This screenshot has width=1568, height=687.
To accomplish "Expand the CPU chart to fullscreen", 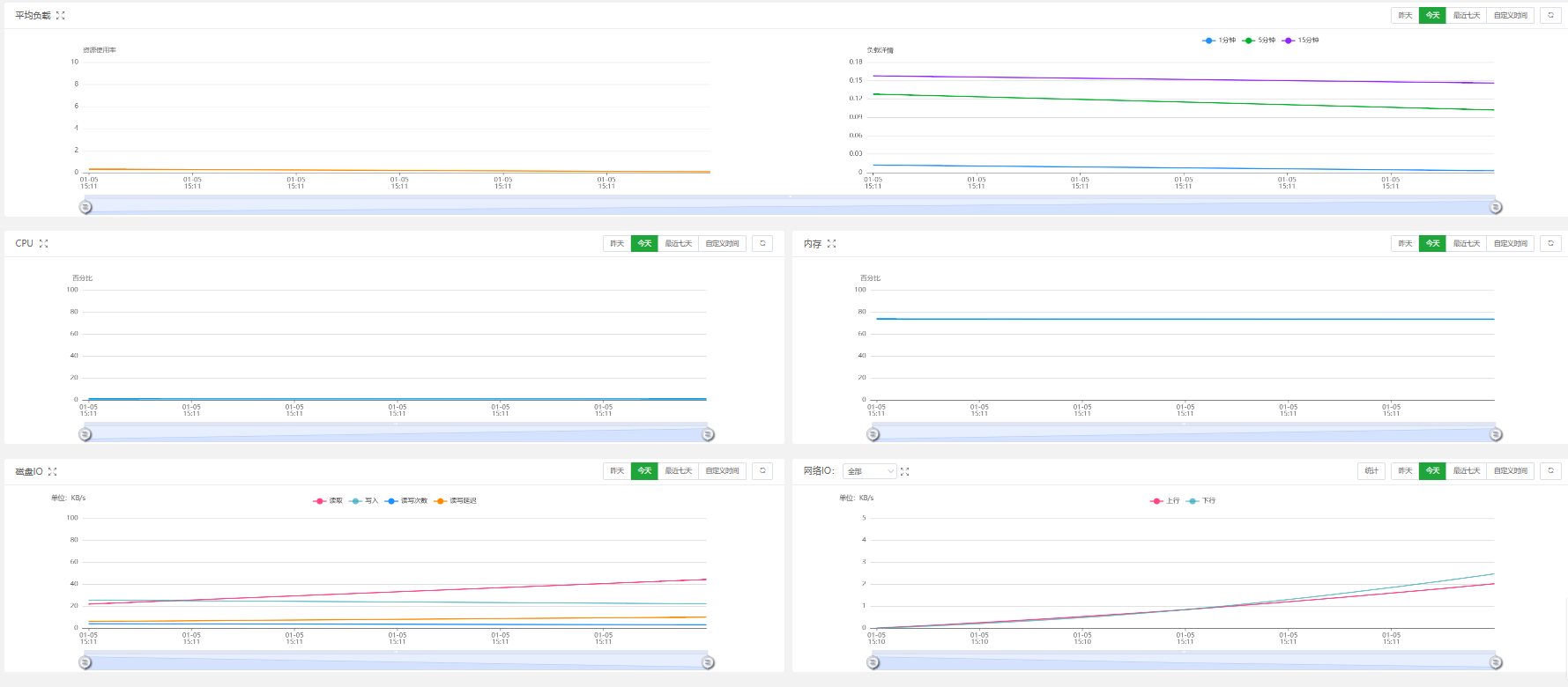I will tap(43, 244).
